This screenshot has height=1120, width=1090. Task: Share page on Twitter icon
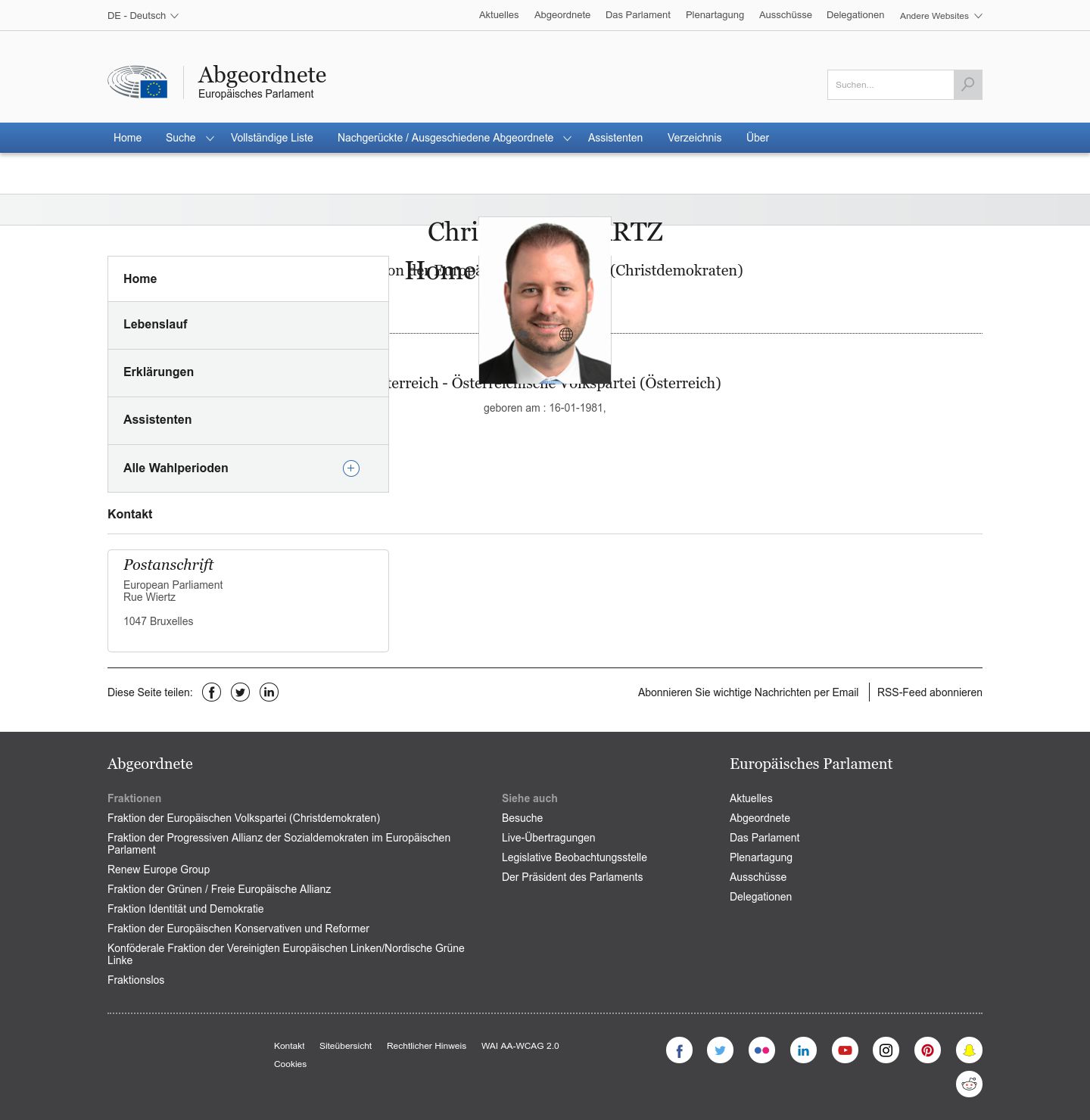[240, 692]
